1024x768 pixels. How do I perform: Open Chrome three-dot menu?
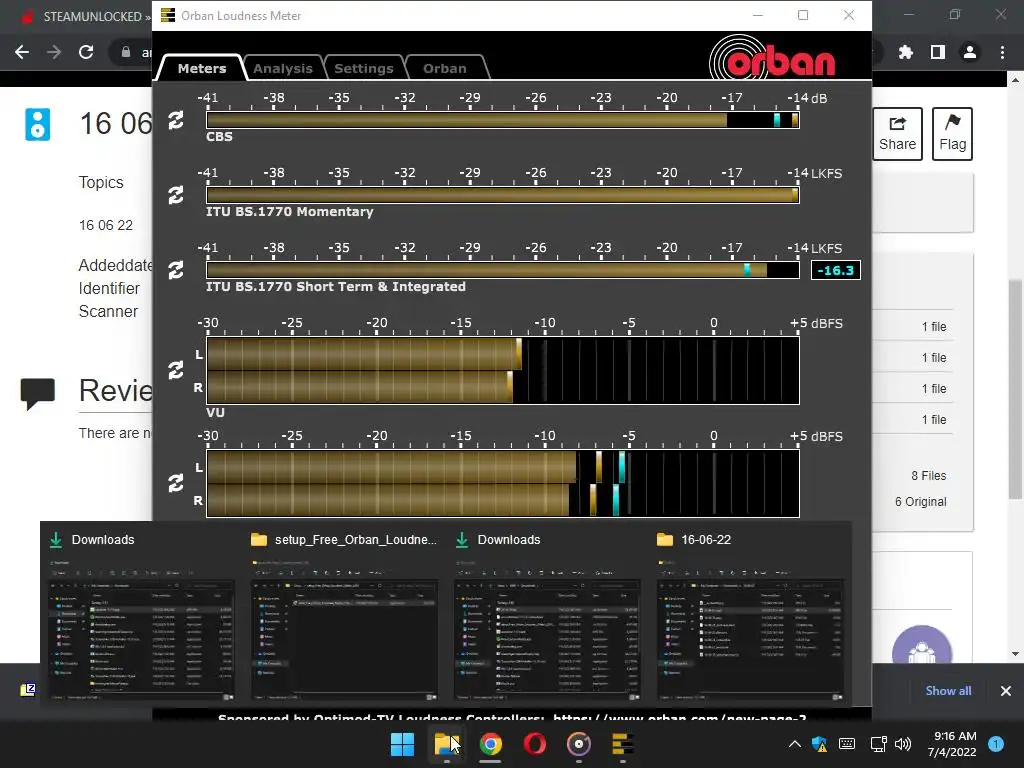tap(1002, 52)
